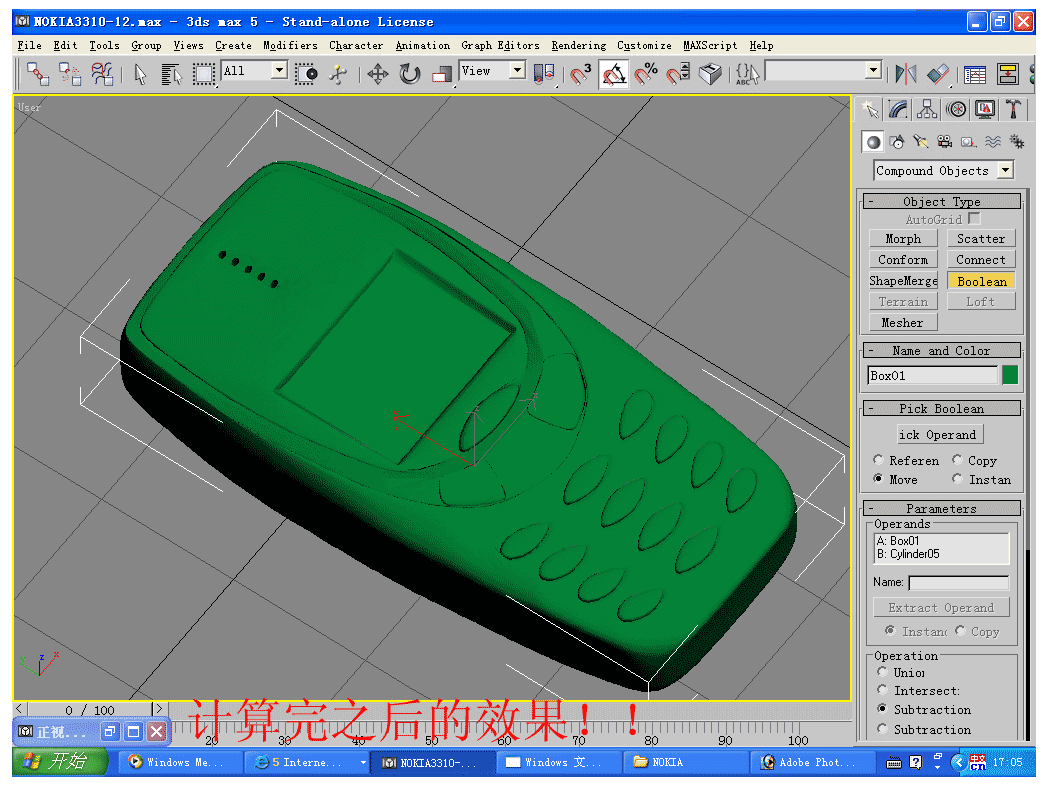The height and width of the screenshot is (787, 1049).
Task: Collapse the Object Type rollout
Action: coord(941,201)
